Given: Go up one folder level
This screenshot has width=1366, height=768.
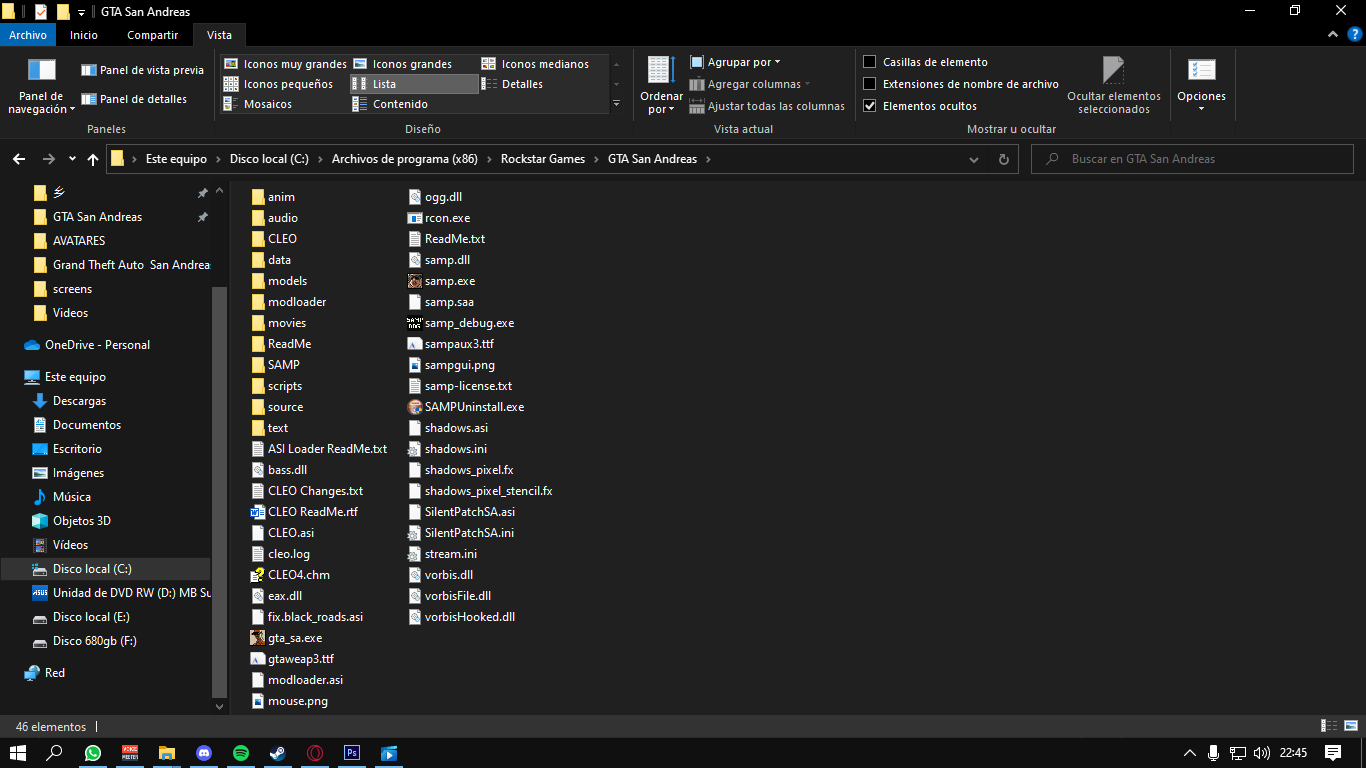Looking at the screenshot, I should click(93, 159).
